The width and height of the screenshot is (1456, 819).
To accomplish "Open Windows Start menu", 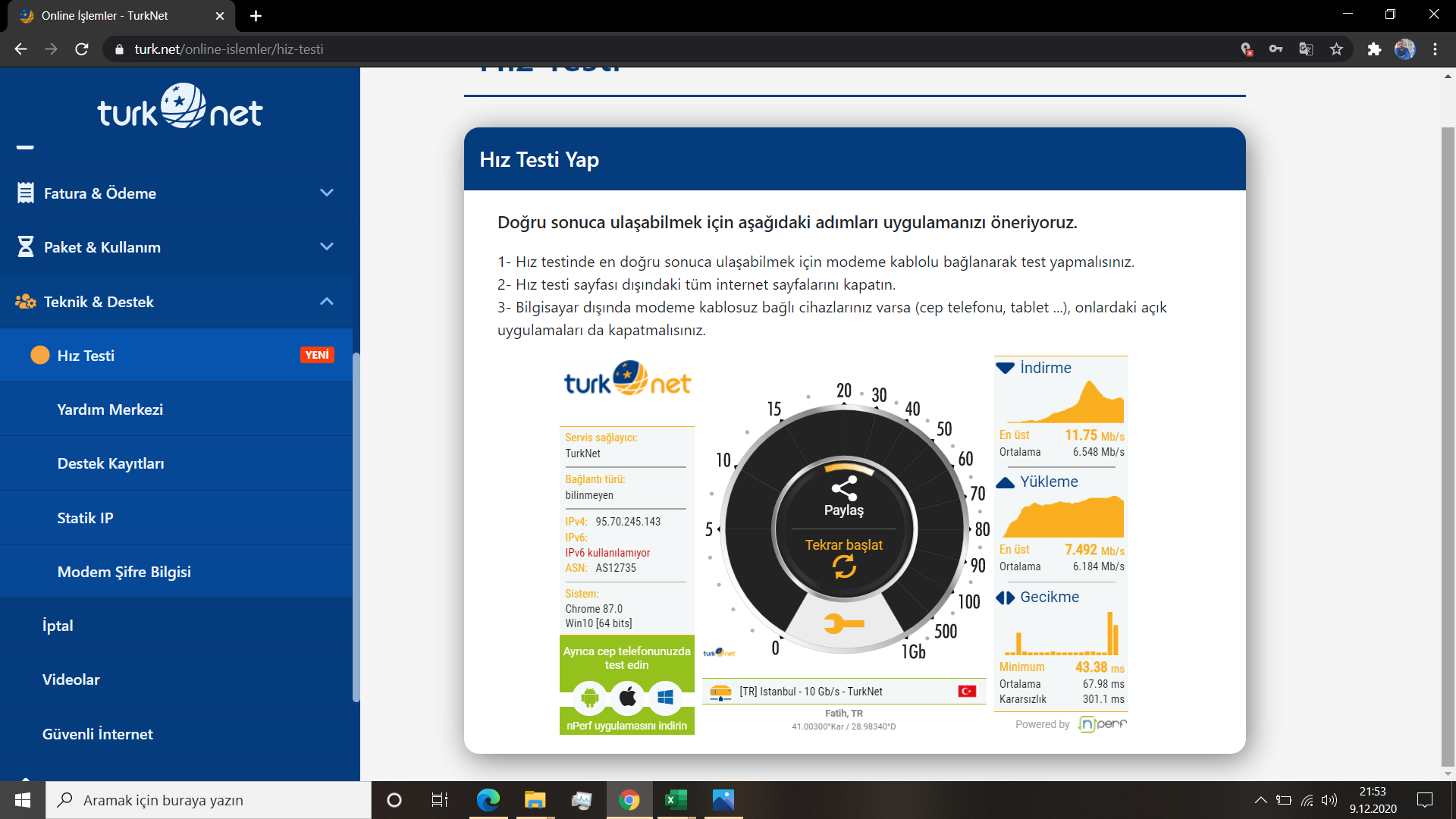I will click(x=23, y=800).
